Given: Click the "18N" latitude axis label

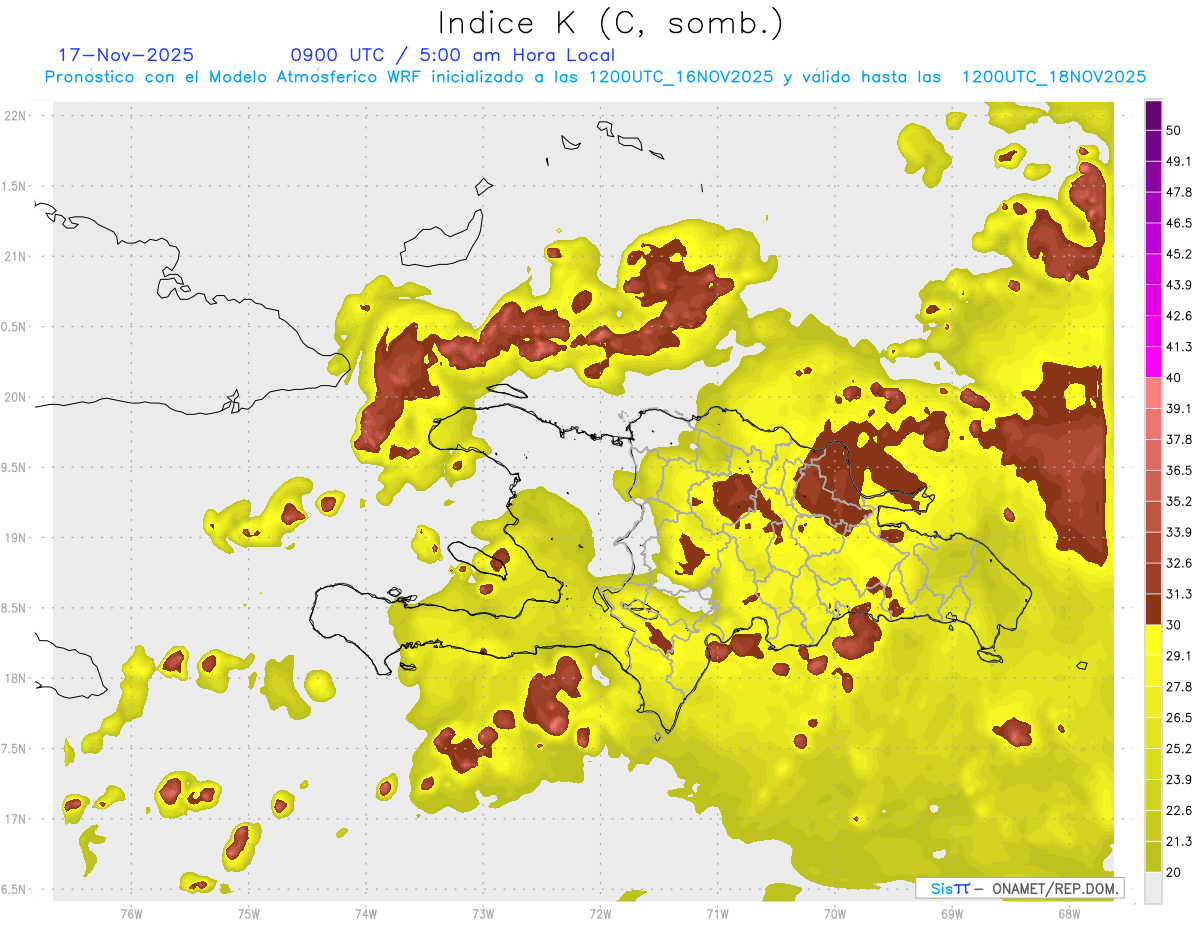Looking at the screenshot, I should coord(16,678).
